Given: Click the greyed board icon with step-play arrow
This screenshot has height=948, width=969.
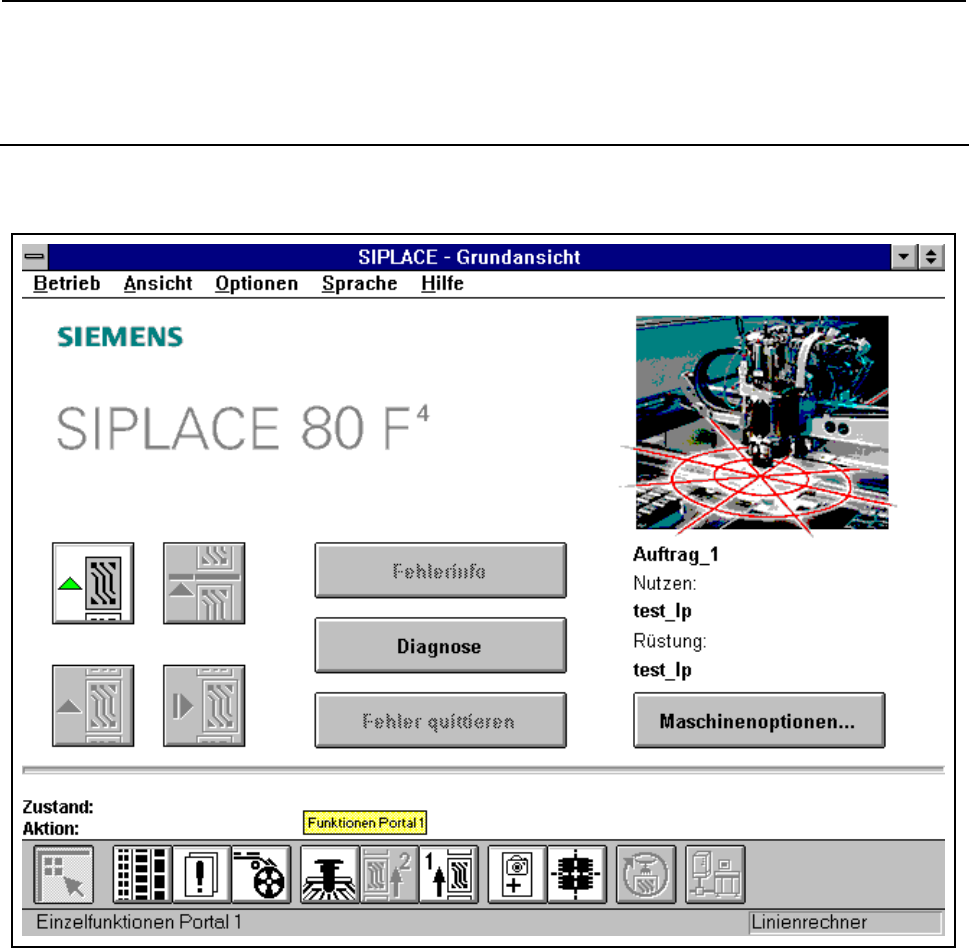Looking at the screenshot, I should point(204,705).
